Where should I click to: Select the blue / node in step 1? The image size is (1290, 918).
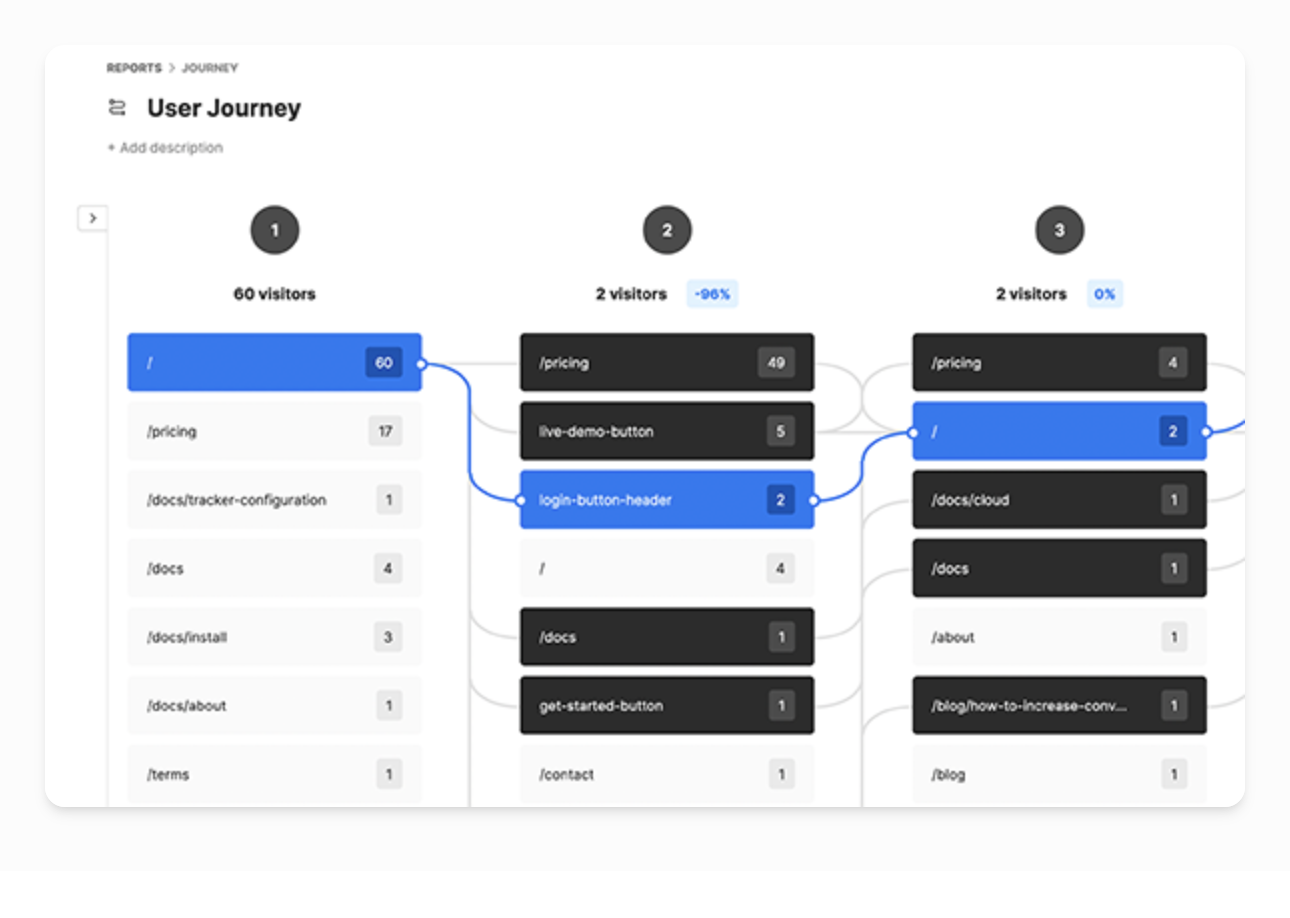coord(274,363)
